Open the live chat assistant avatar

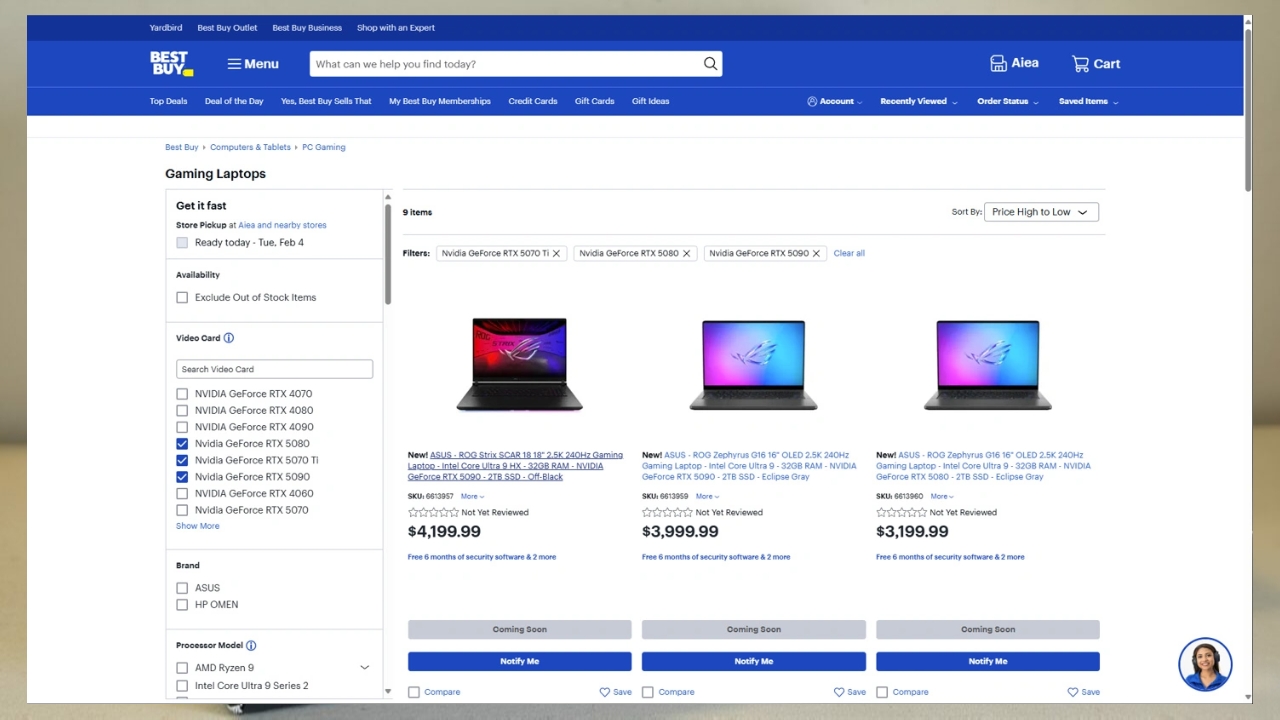coord(1205,664)
